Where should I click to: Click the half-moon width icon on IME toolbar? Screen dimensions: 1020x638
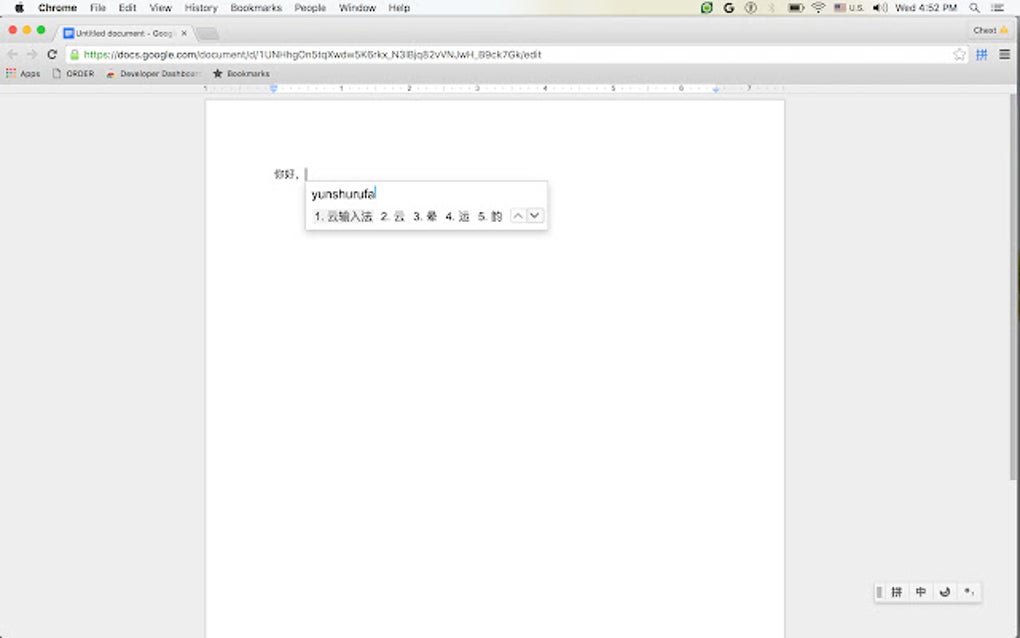pyautogui.click(x=944, y=592)
